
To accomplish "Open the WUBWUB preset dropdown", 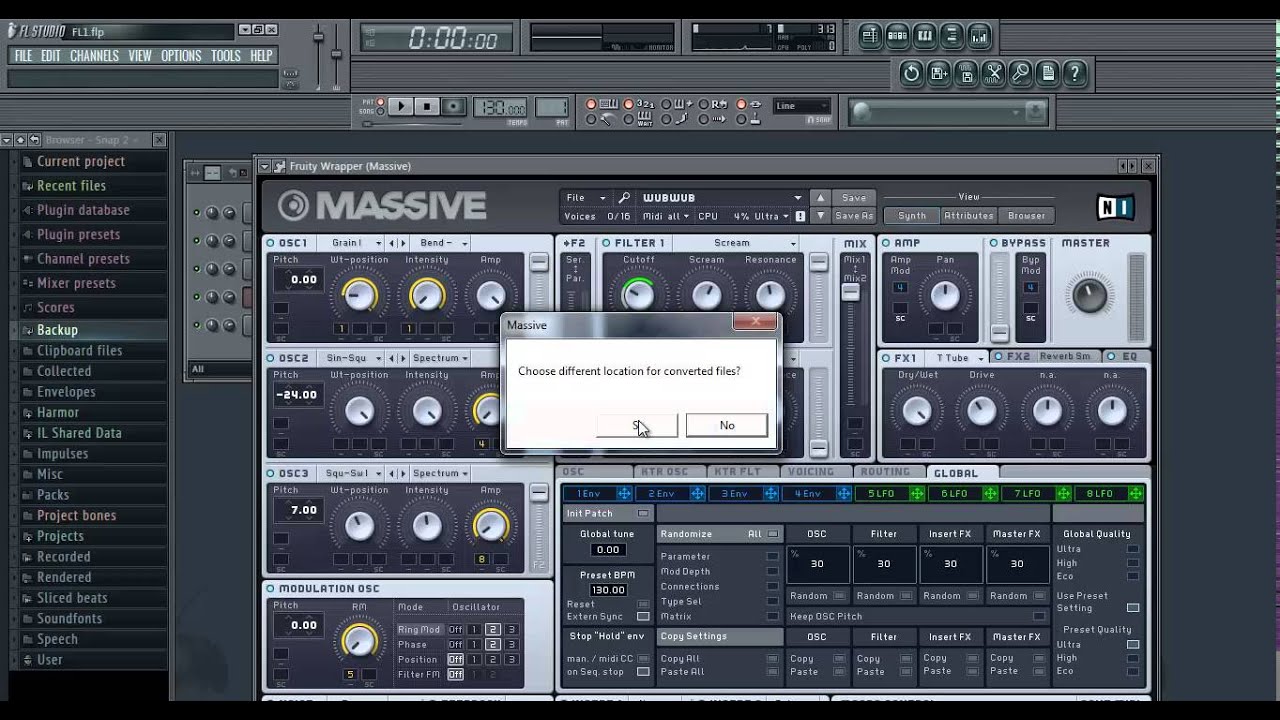I will coord(722,198).
